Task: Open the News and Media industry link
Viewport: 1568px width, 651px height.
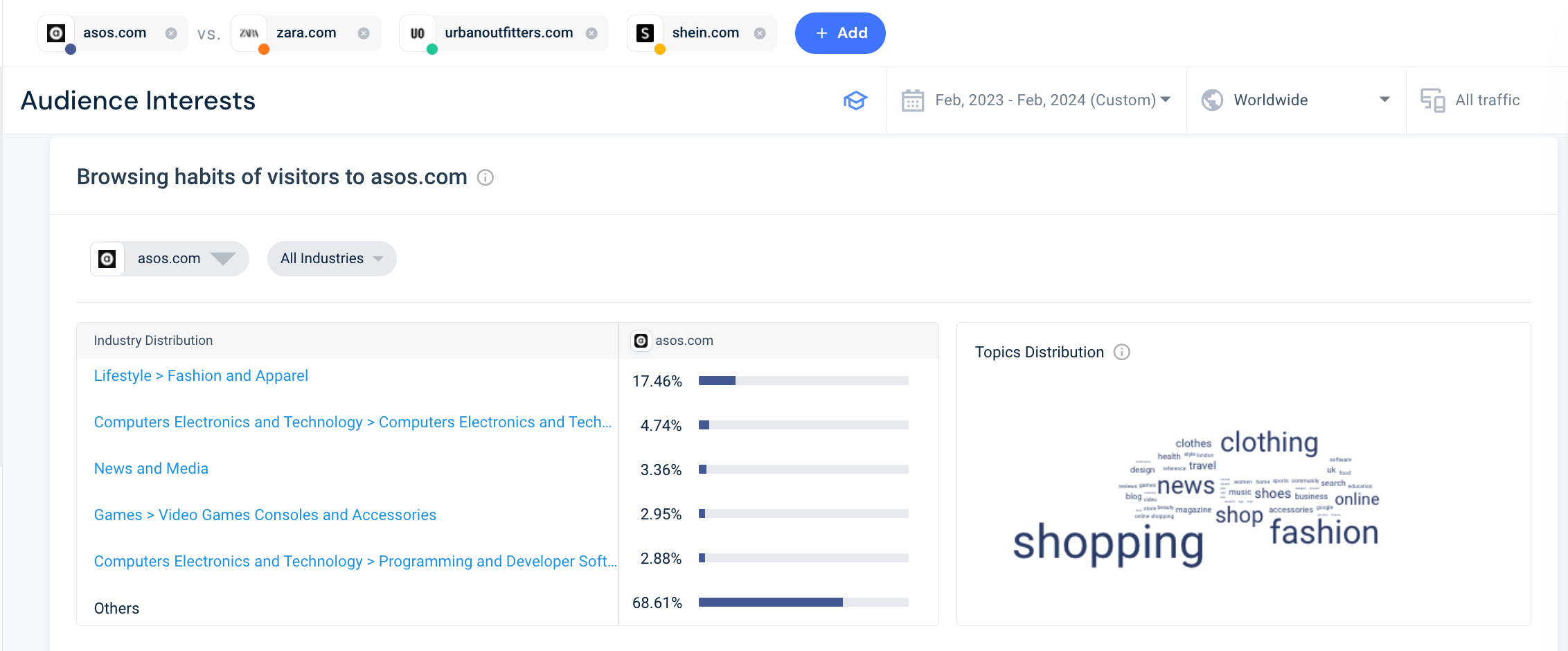Action: (x=151, y=469)
